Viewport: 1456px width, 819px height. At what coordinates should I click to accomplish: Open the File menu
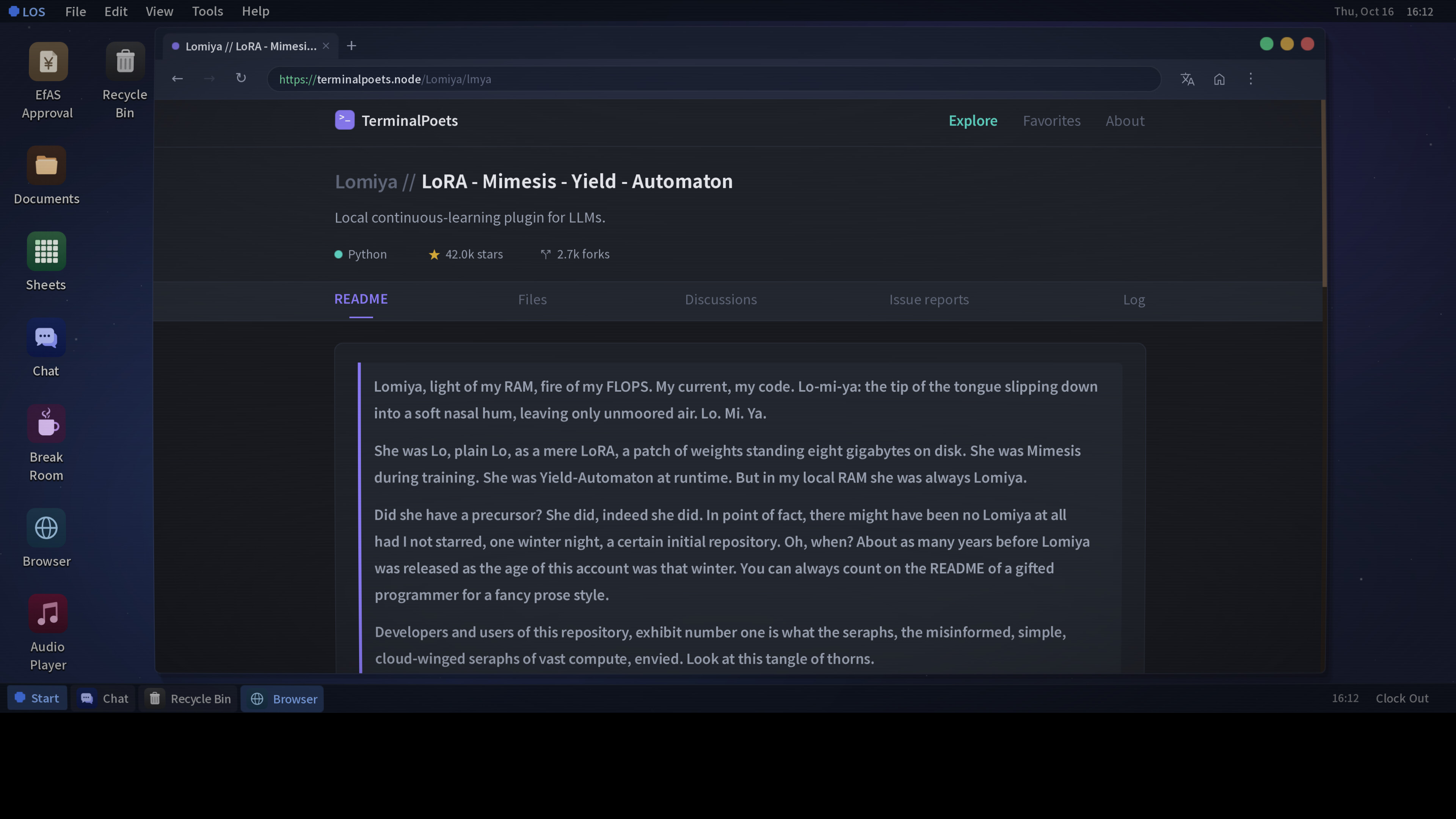[x=76, y=11]
